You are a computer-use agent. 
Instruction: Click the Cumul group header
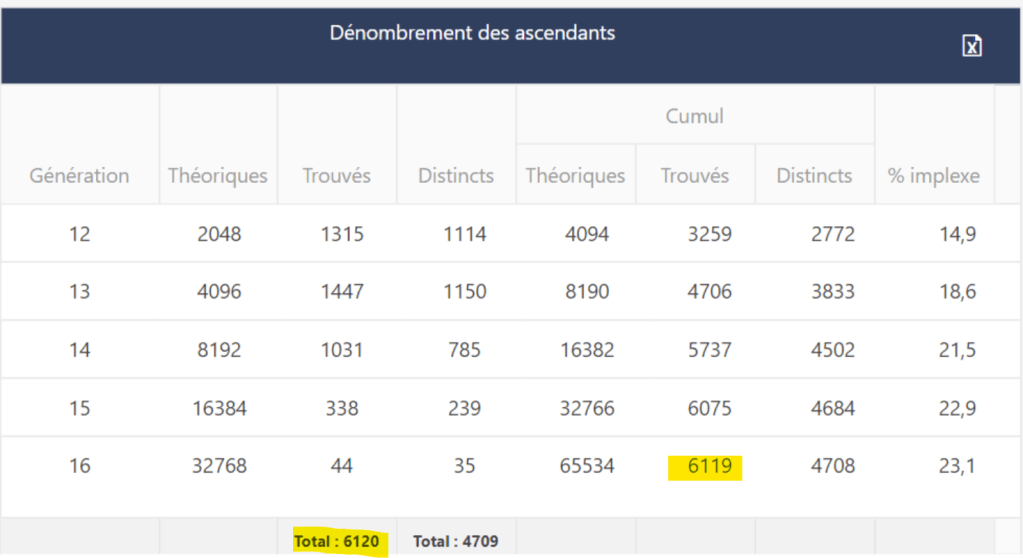pyautogui.click(x=694, y=116)
